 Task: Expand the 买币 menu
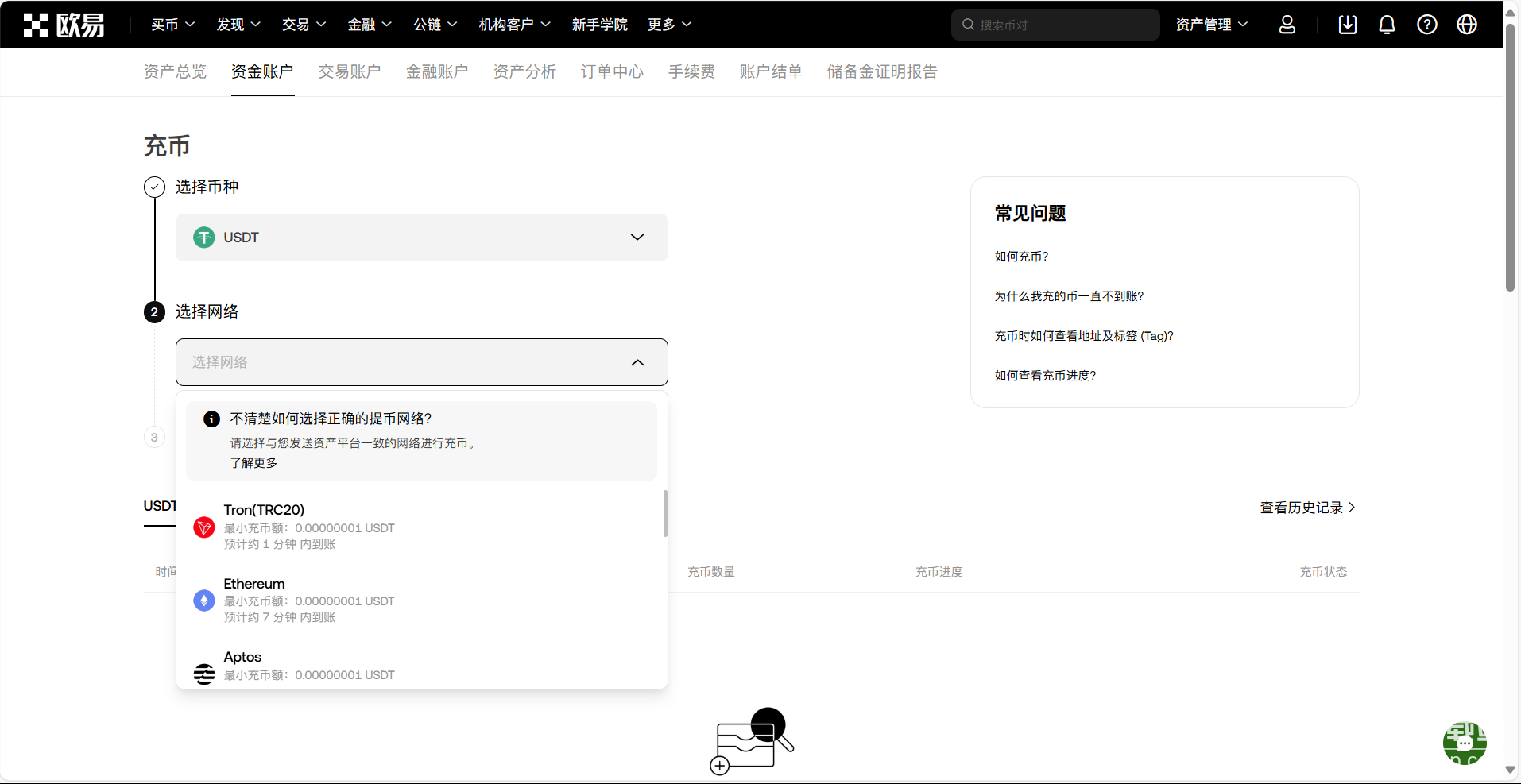(x=173, y=25)
